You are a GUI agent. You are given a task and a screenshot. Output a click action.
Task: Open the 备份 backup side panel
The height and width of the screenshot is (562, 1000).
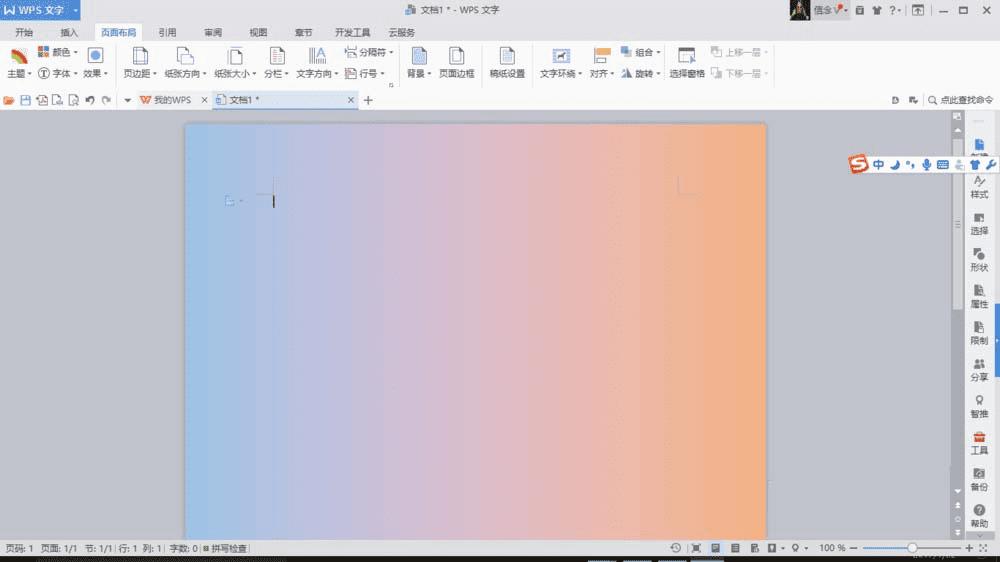pos(979,480)
